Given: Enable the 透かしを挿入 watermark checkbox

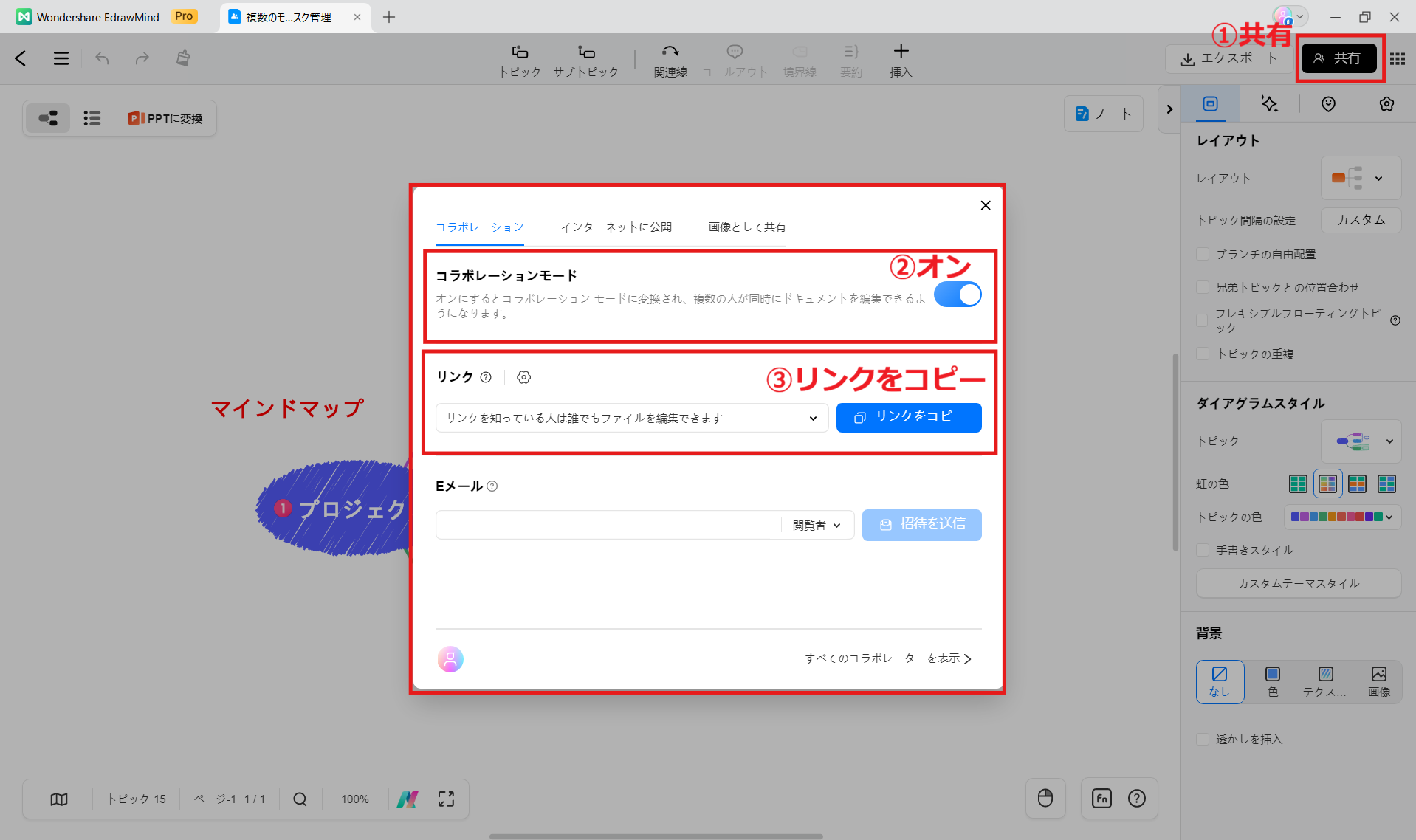Looking at the screenshot, I should (1202, 739).
